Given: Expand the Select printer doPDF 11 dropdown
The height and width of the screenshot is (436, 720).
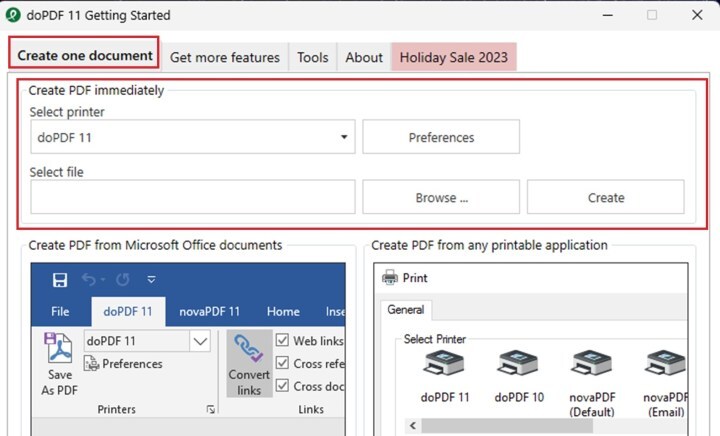Looking at the screenshot, I should point(344,137).
